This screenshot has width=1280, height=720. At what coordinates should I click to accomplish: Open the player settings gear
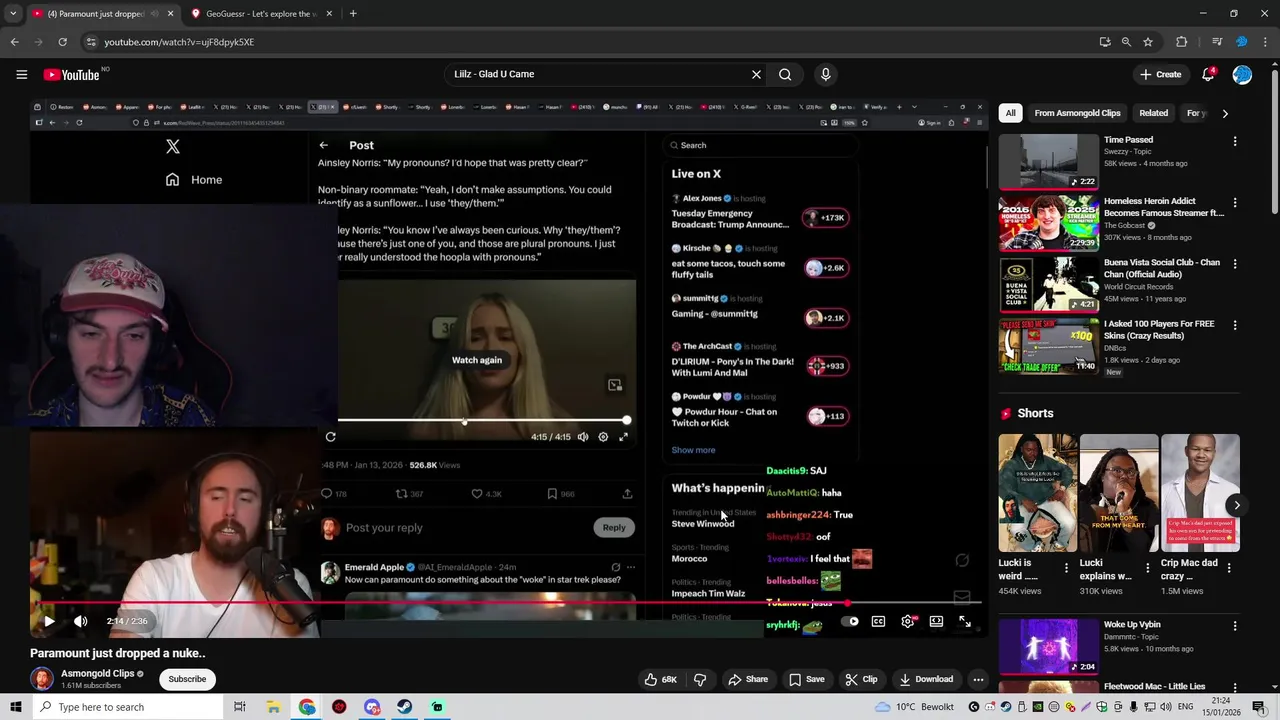coord(908,621)
